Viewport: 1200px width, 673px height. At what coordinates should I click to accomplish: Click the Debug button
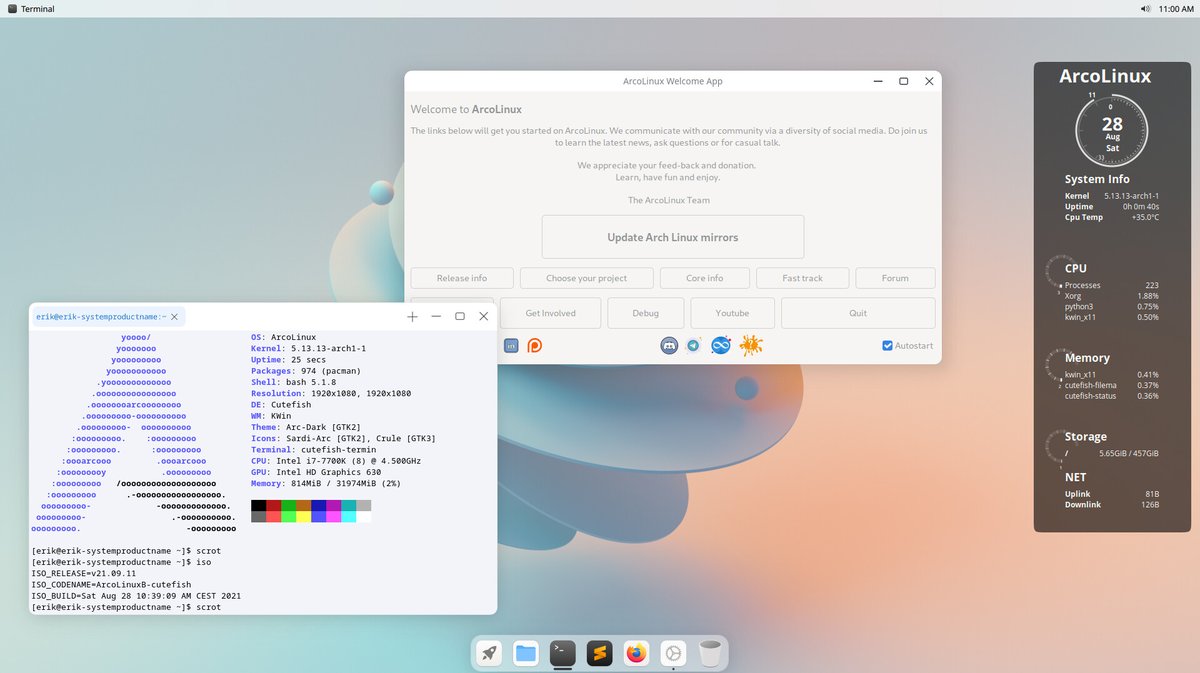[645, 313]
